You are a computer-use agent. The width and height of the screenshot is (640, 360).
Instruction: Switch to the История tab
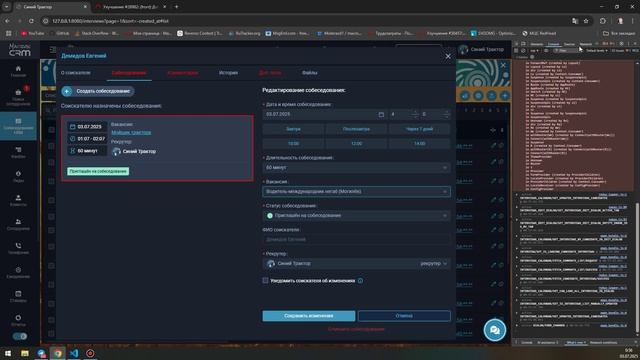pos(228,73)
